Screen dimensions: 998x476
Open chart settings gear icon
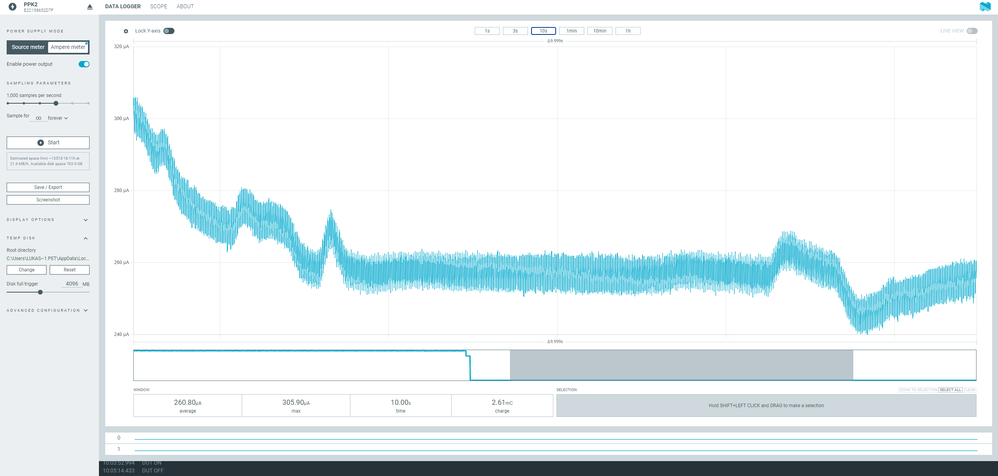[125, 31]
